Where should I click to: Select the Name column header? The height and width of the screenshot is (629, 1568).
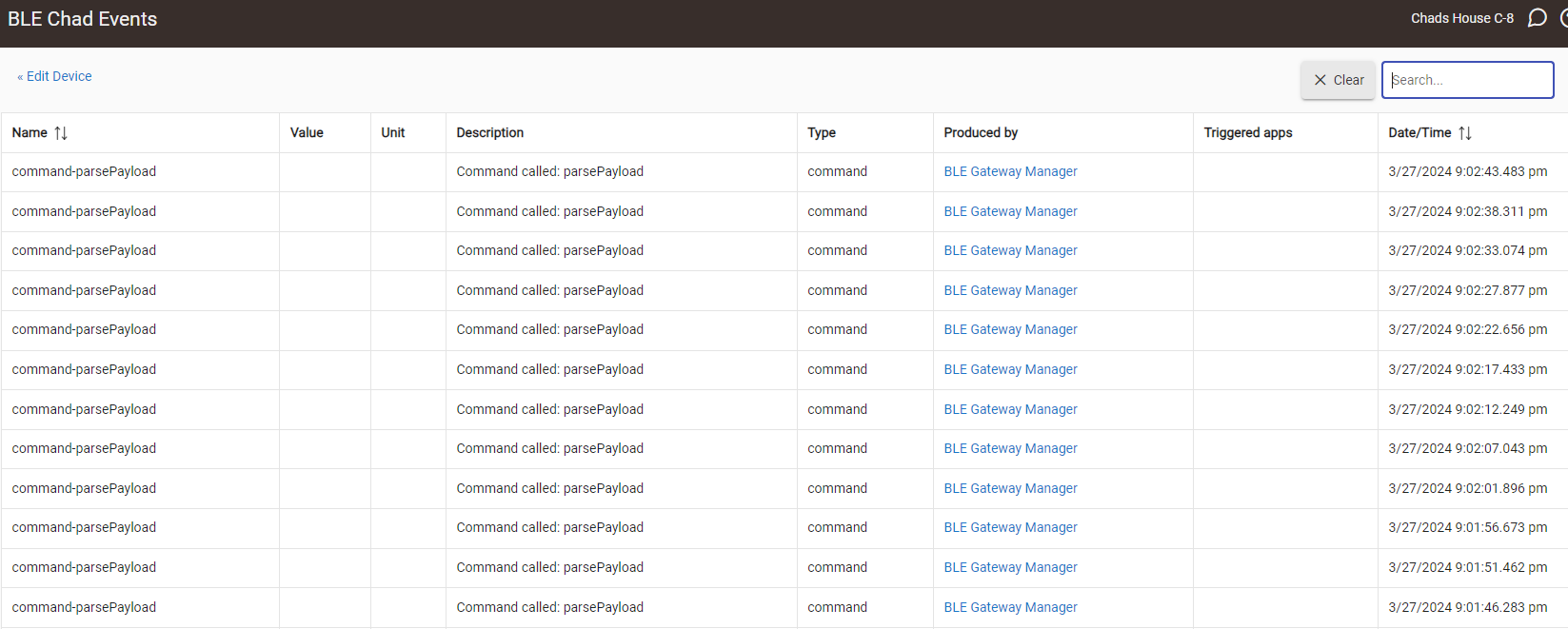(30, 133)
